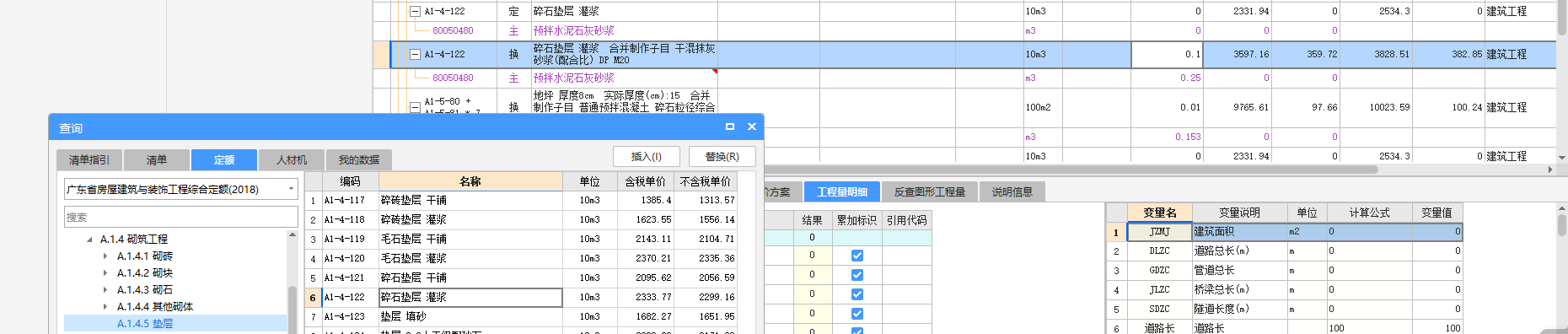Click the 引用代码 column header

(x=907, y=220)
